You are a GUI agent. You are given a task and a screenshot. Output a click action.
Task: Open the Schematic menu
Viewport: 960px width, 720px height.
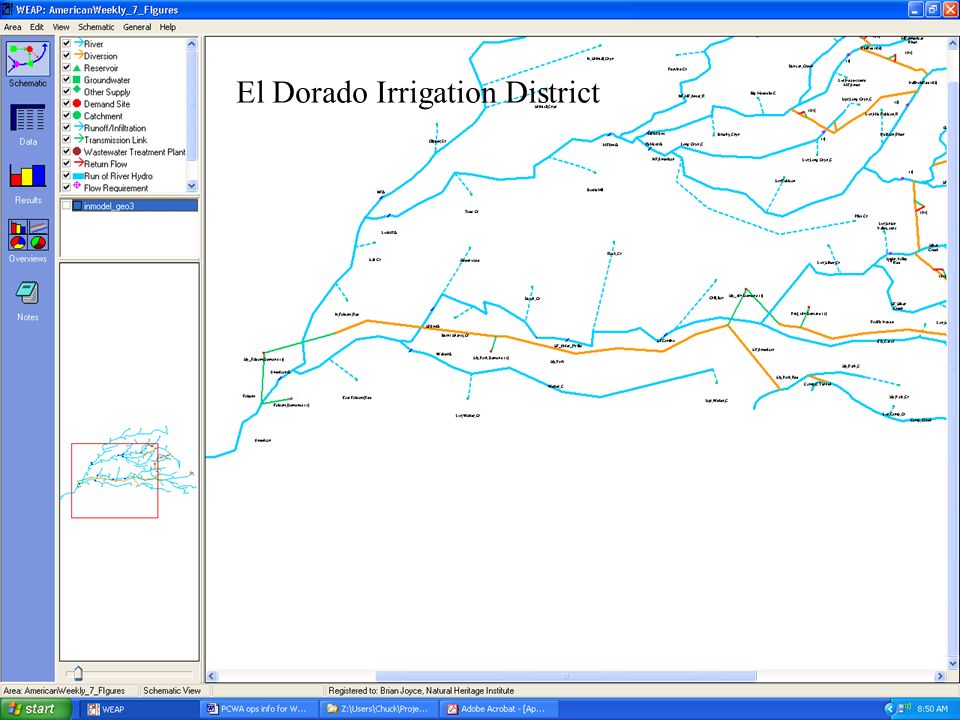[x=96, y=27]
